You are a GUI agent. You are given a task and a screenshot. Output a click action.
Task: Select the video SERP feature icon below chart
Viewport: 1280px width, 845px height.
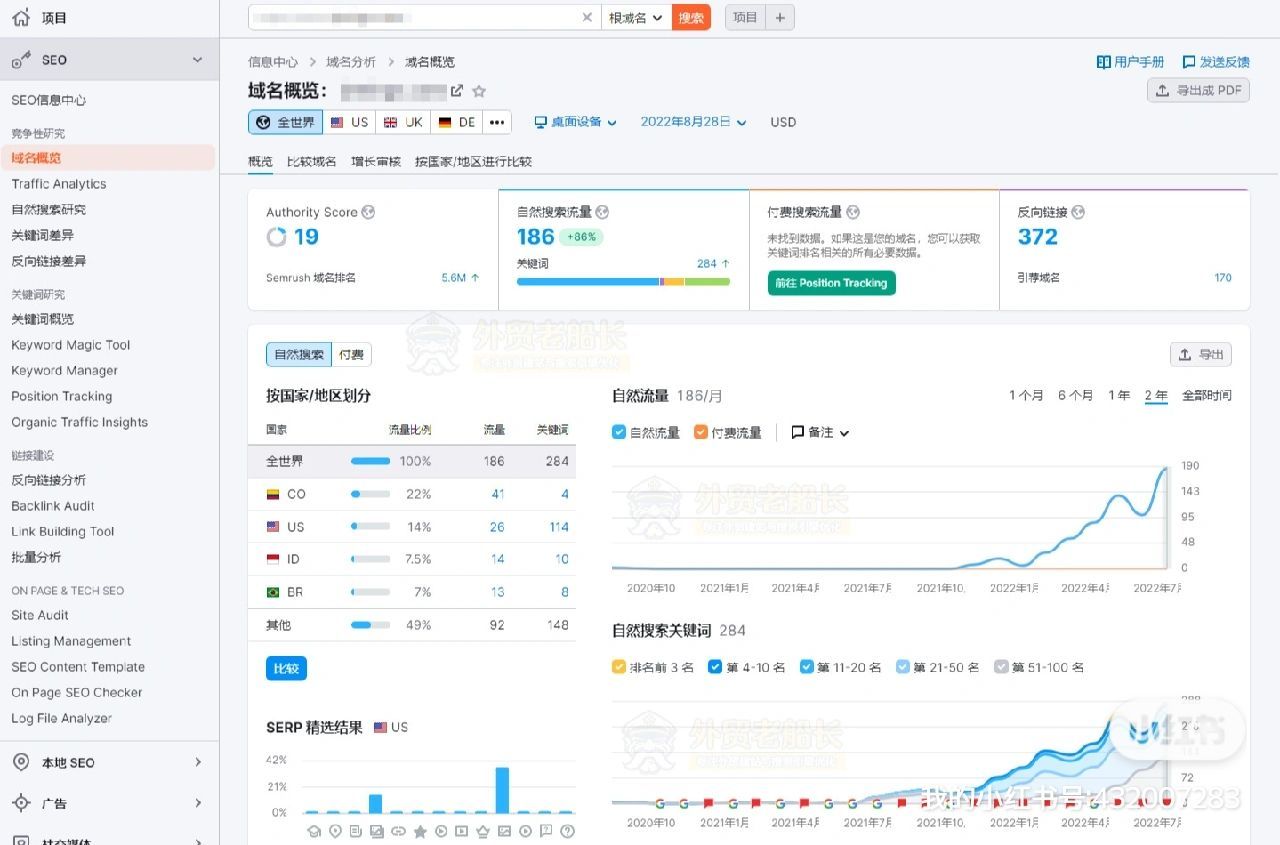click(441, 832)
